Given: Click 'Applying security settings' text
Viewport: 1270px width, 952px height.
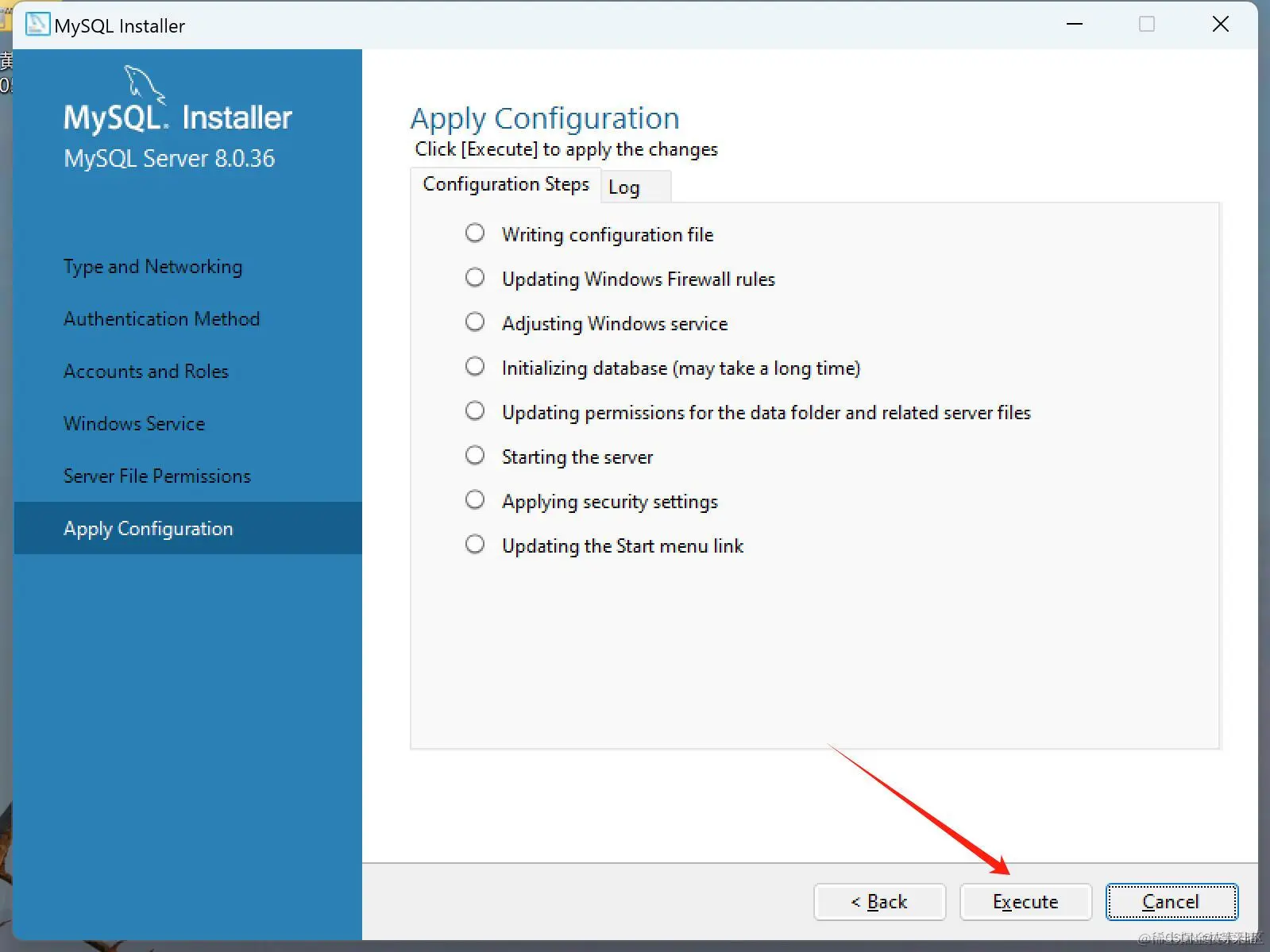Looking at the screenshot, I should pos(610,502).
